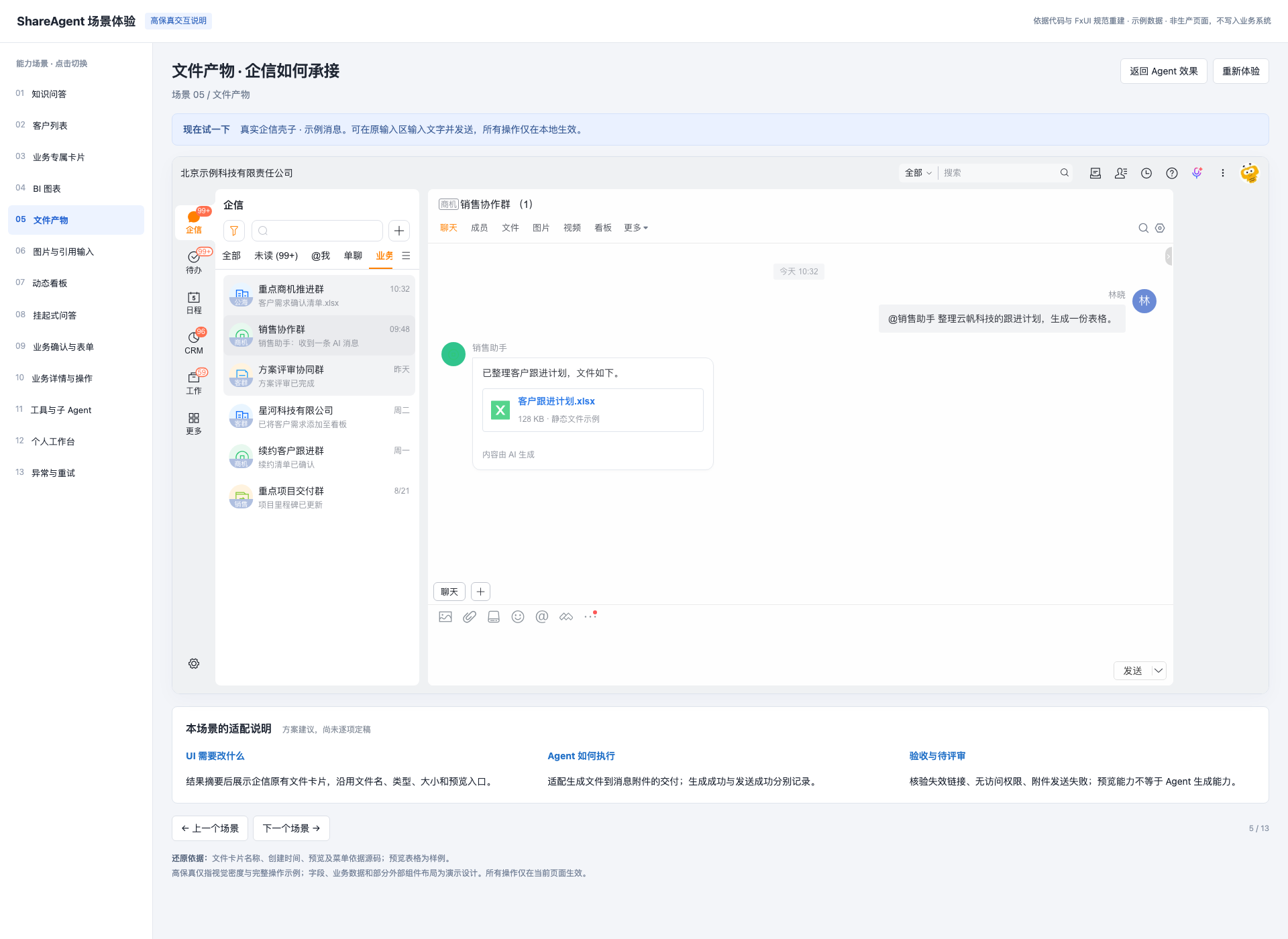Expand the 更多 tab dropdown in chat header
Viewport: 1288px width, 939px height.
tap(636, 228)
